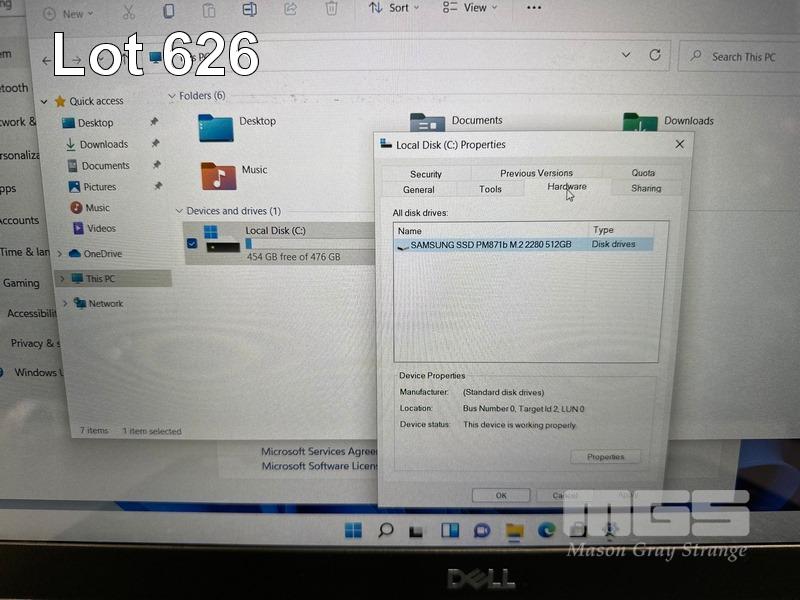Switch to the General tab
This screenshot has height=600, width=800.
point(418,189)
